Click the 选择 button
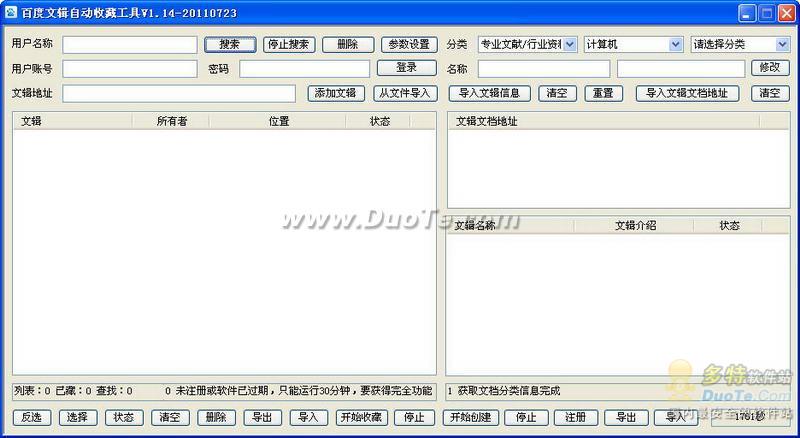The width and height of the screenshot is (800, 438). pyautogui.click(x=78, y=417)
